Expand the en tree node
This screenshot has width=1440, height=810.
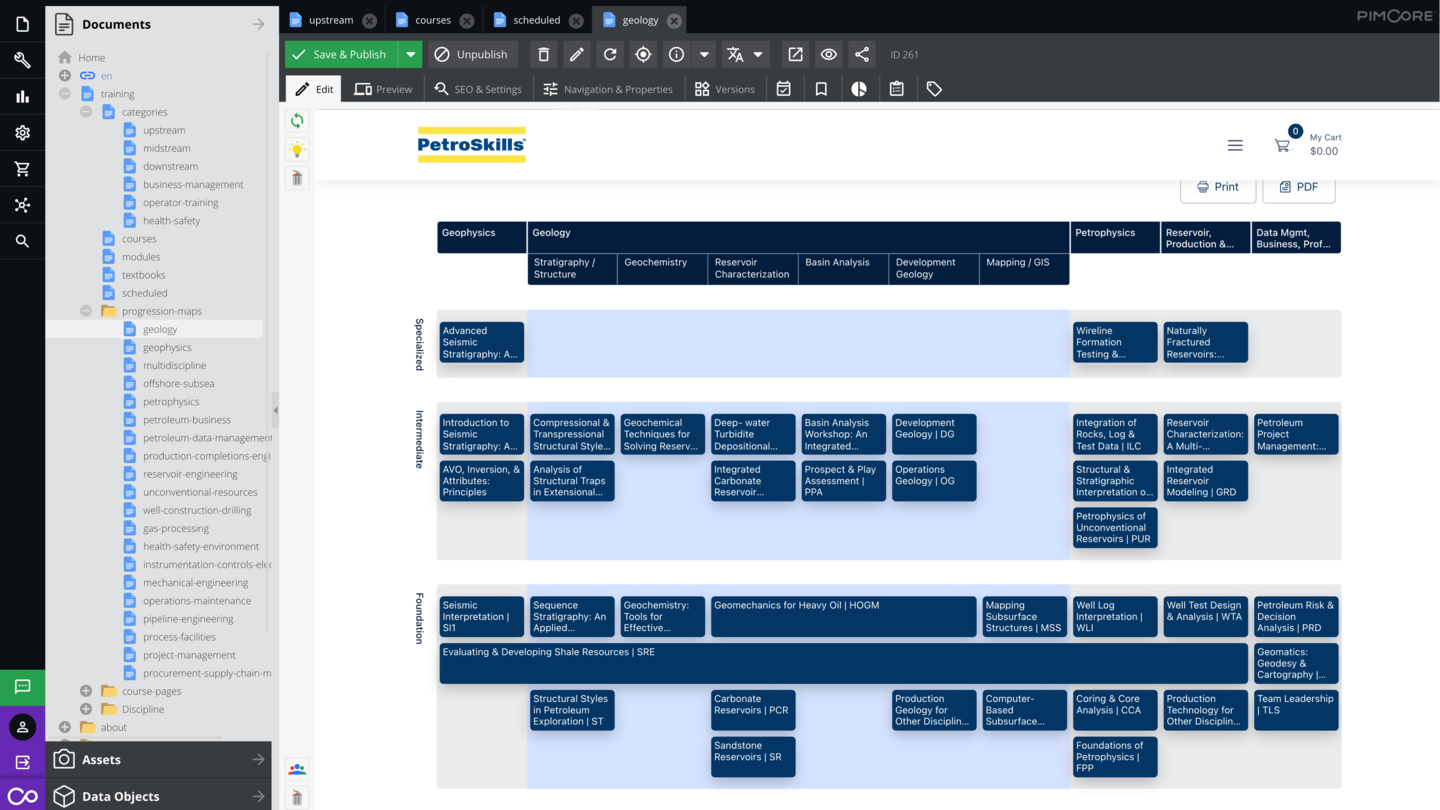[65, 76]
